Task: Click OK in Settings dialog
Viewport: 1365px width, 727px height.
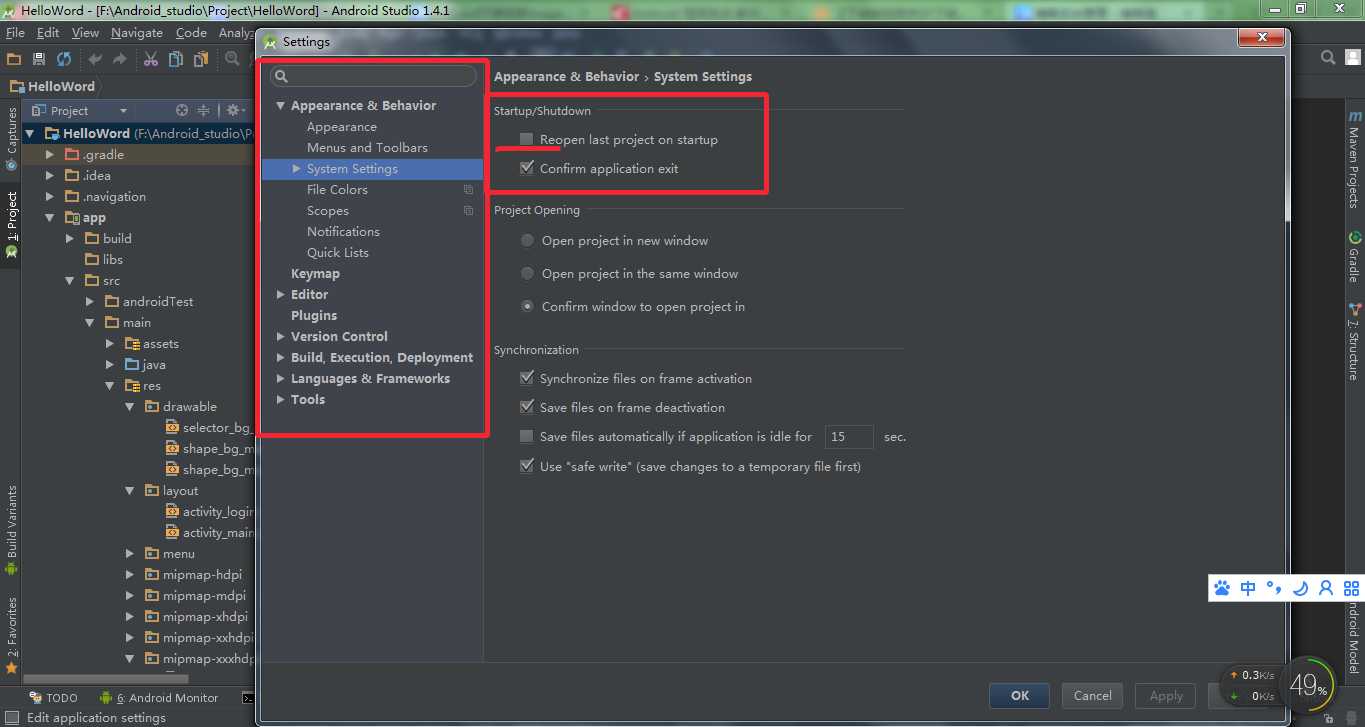Action: pos(1019,696)
